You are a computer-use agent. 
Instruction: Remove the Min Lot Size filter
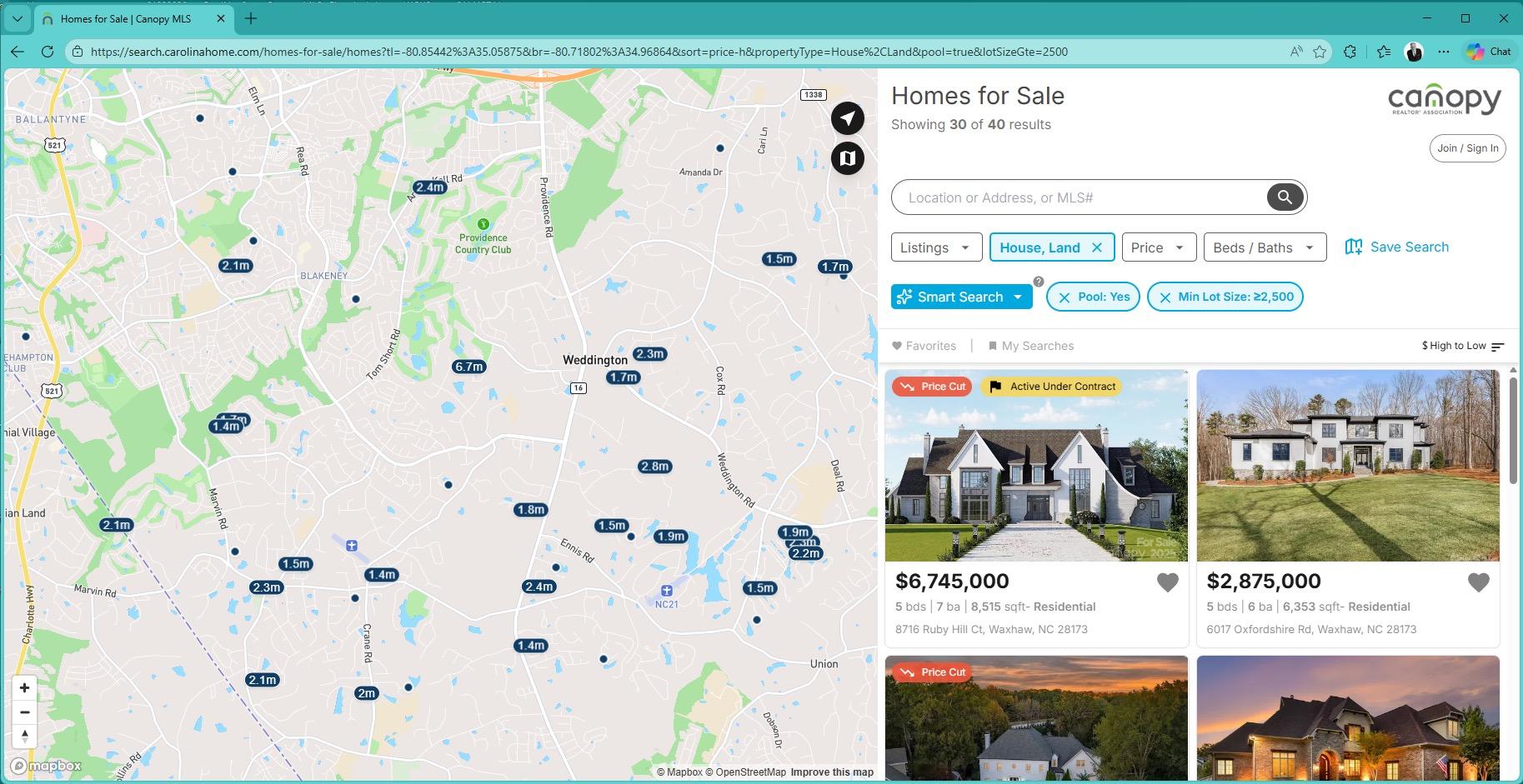point(1165,297)
